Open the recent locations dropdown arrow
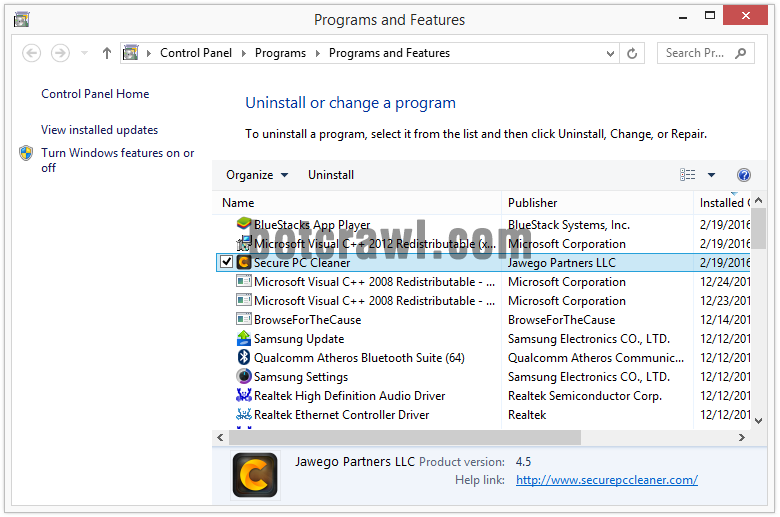This screenshot has height=517, width=780. pos(84,53)
